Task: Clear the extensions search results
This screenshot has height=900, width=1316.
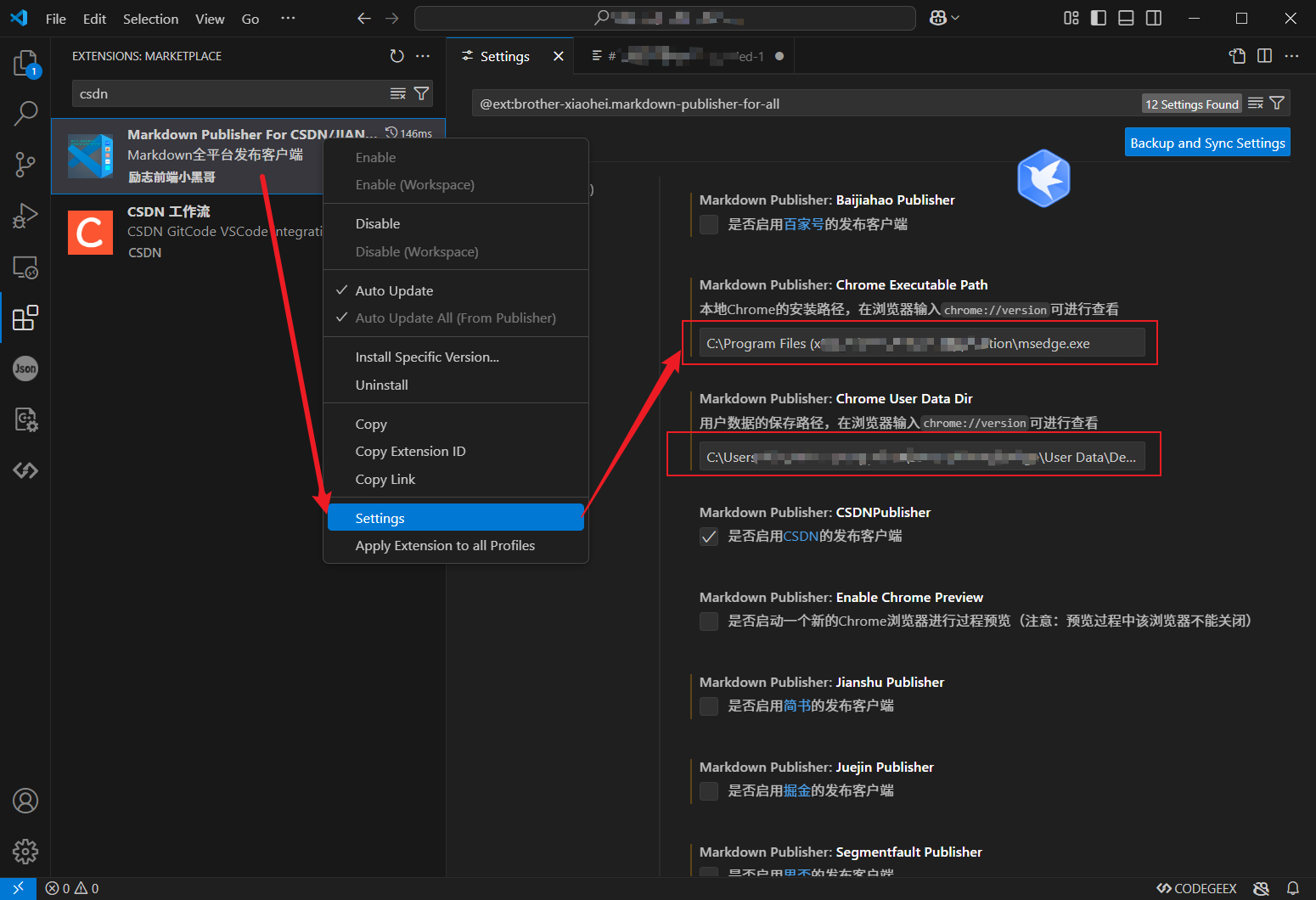Action: pyautogui.click(x=397, y=93)
